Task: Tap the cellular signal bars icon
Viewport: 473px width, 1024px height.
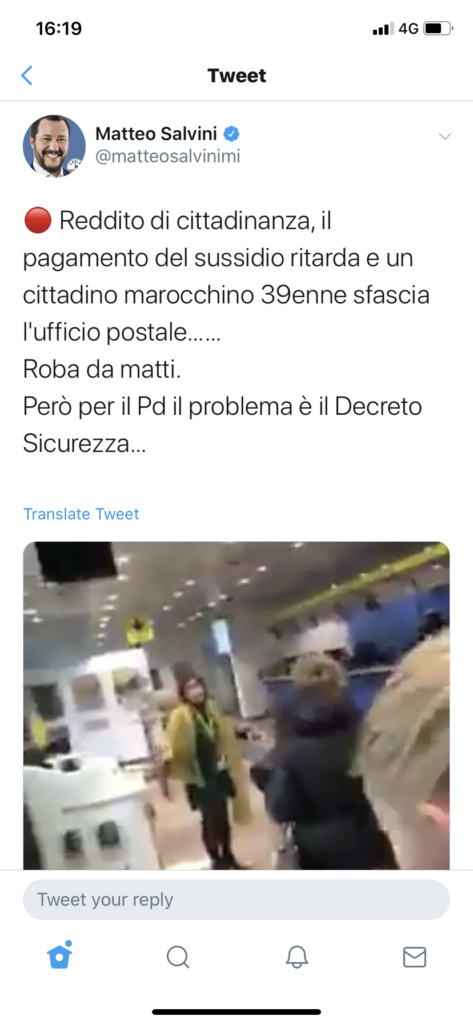Action: pos(383,29)
